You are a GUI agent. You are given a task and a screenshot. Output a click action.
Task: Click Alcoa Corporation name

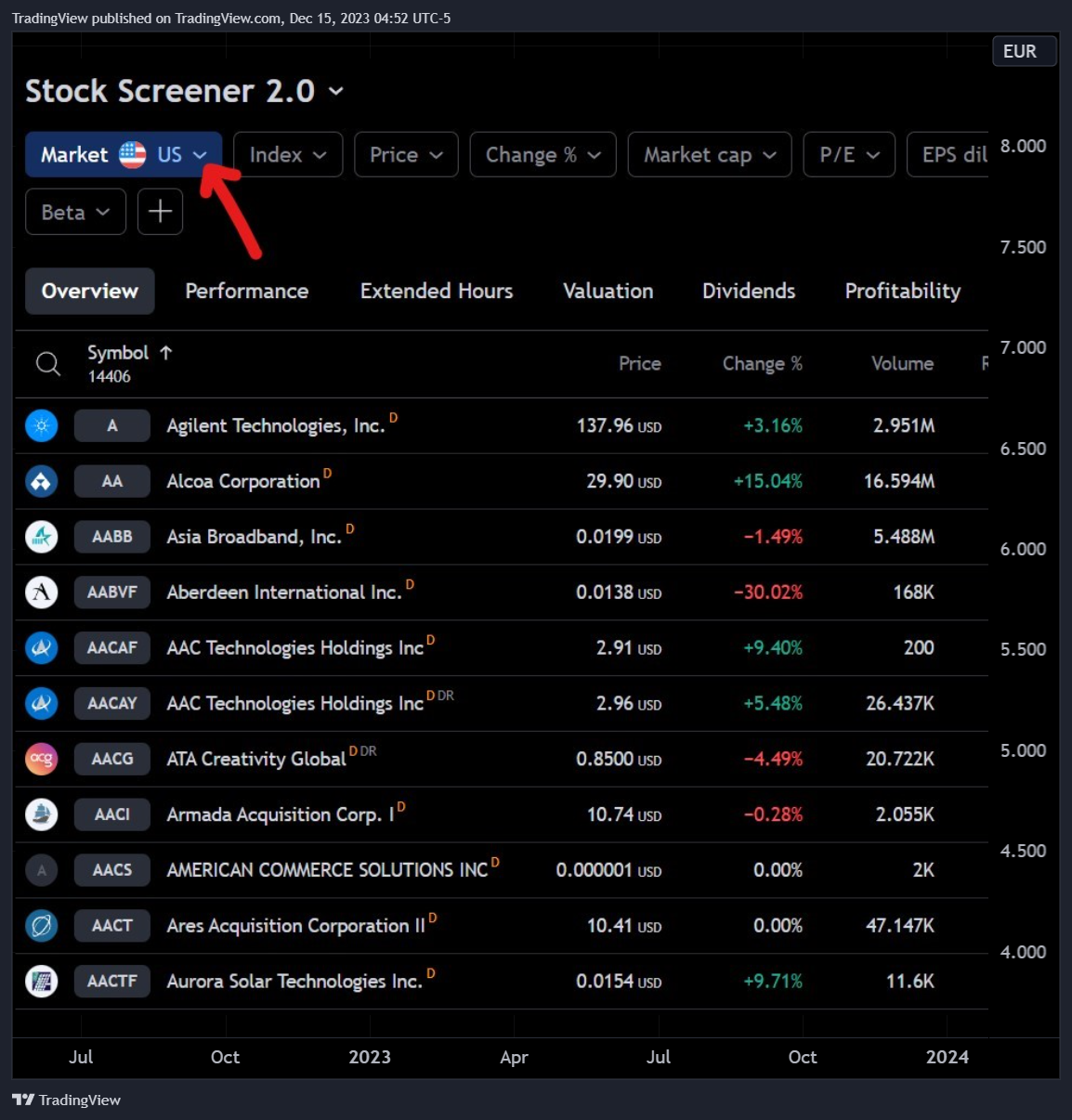tap(243, 481)
